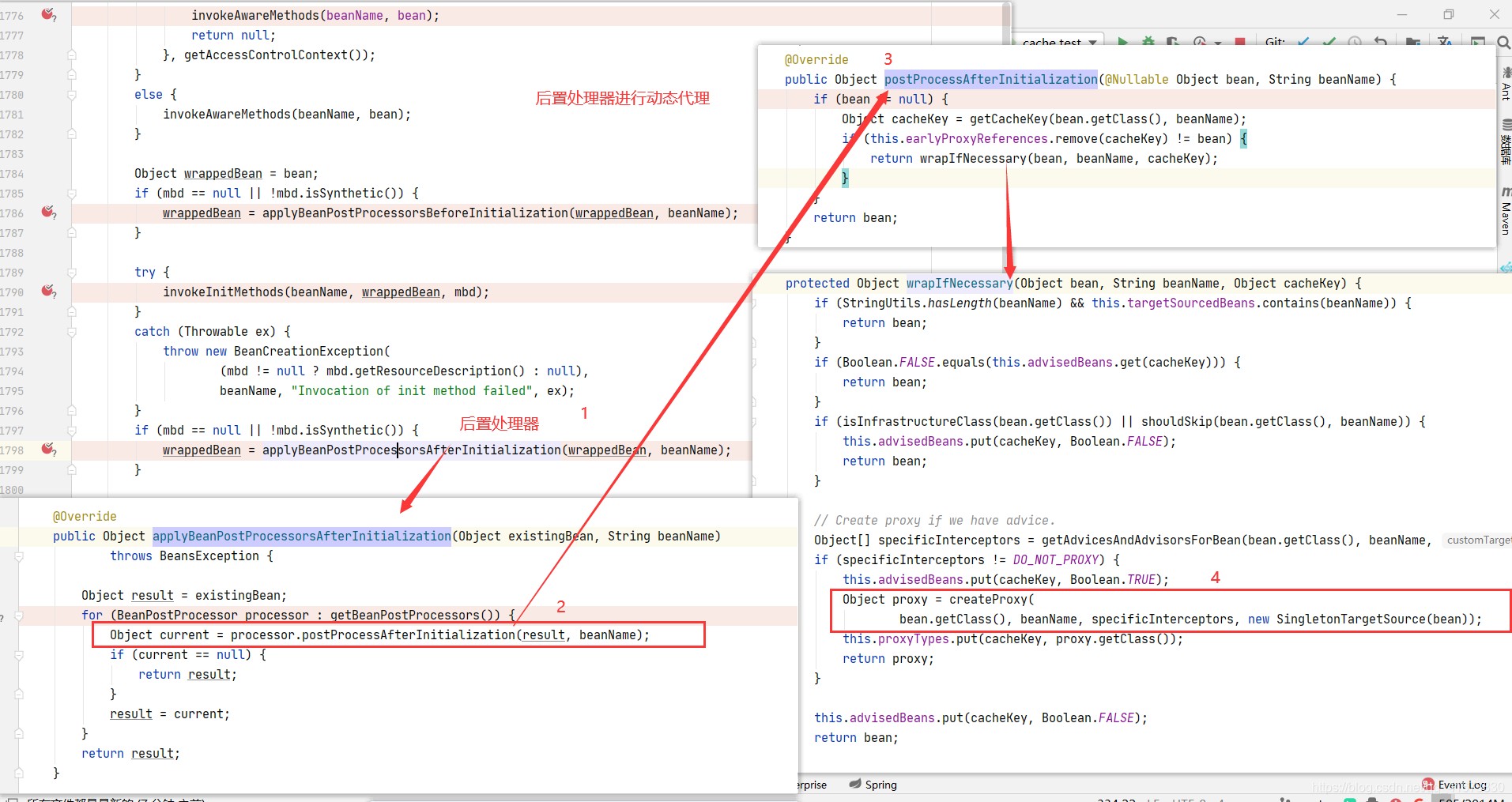1512x802 pixels.
Task: Click postProcessAfterInitialization highlighted method name
Action: [x=990, y=79]
